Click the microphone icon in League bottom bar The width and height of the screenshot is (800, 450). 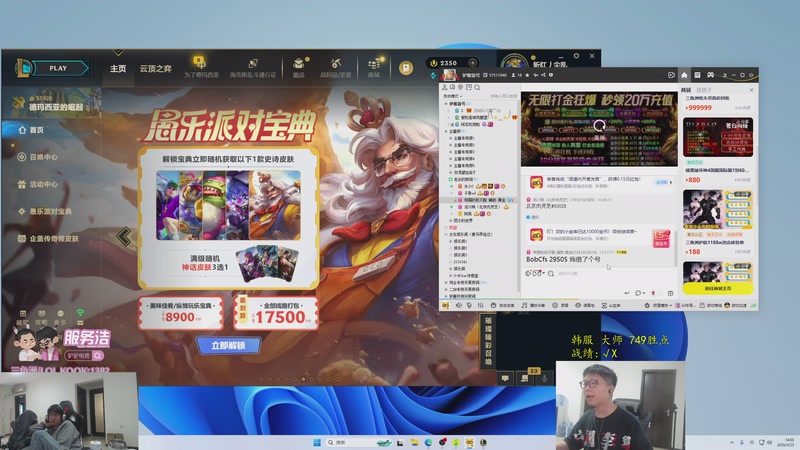click(545, 378)
